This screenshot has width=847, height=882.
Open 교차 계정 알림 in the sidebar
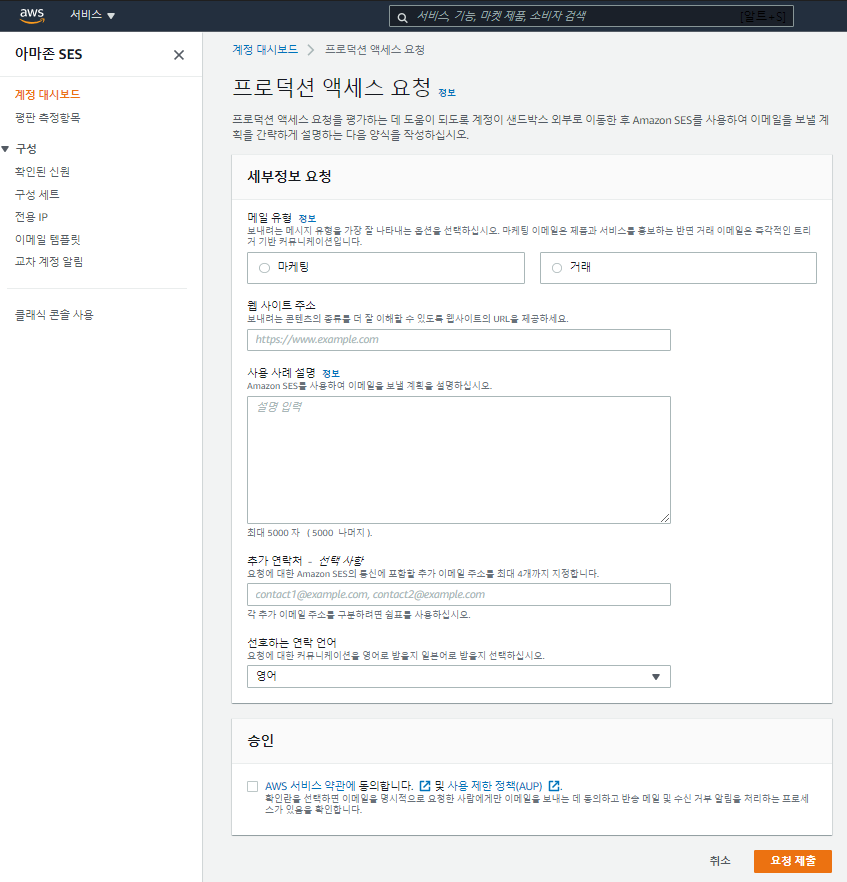tap(49, 262)
